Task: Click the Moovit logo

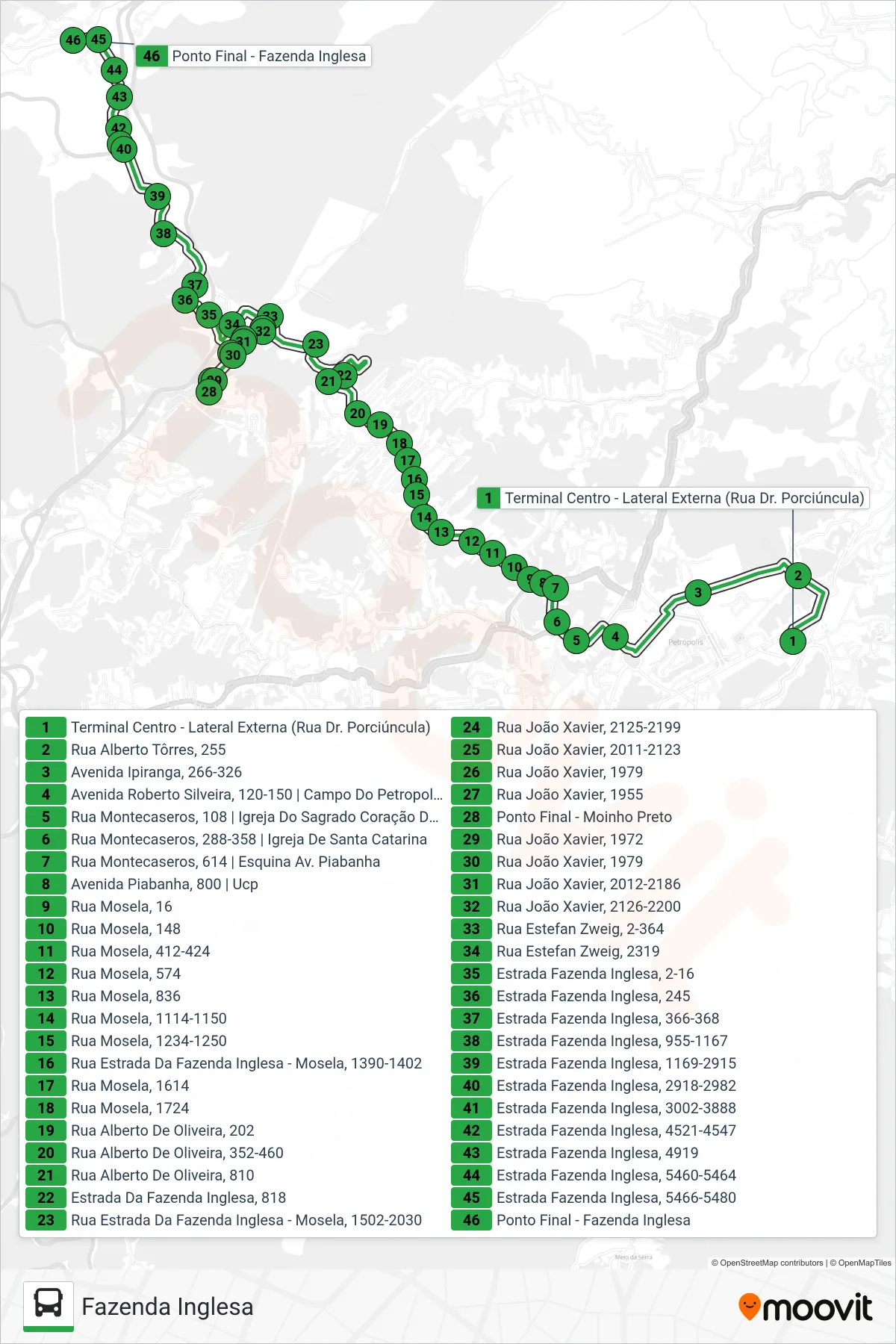Action: tap(805, 1307)
